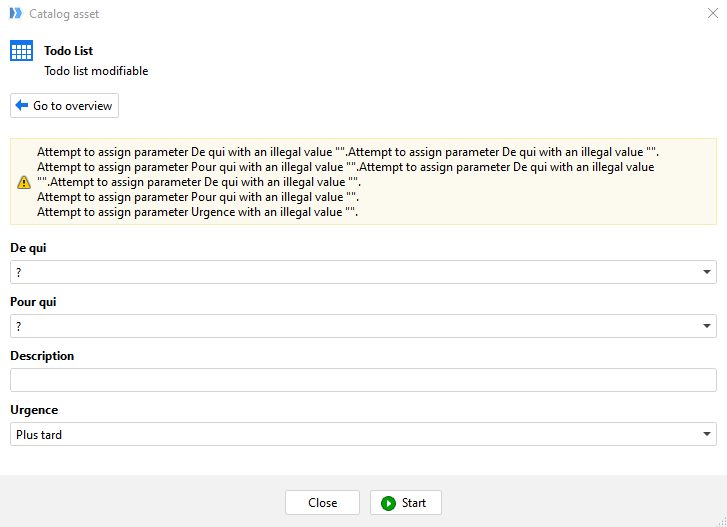Expand the Urgence dropdown arrow

coord(707,434)
